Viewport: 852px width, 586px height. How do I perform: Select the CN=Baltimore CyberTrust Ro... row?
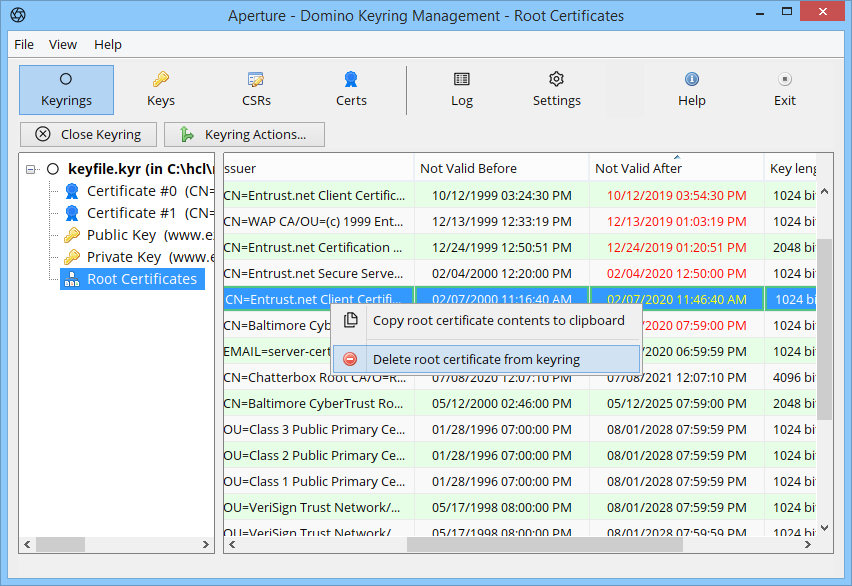click(519, 403)
